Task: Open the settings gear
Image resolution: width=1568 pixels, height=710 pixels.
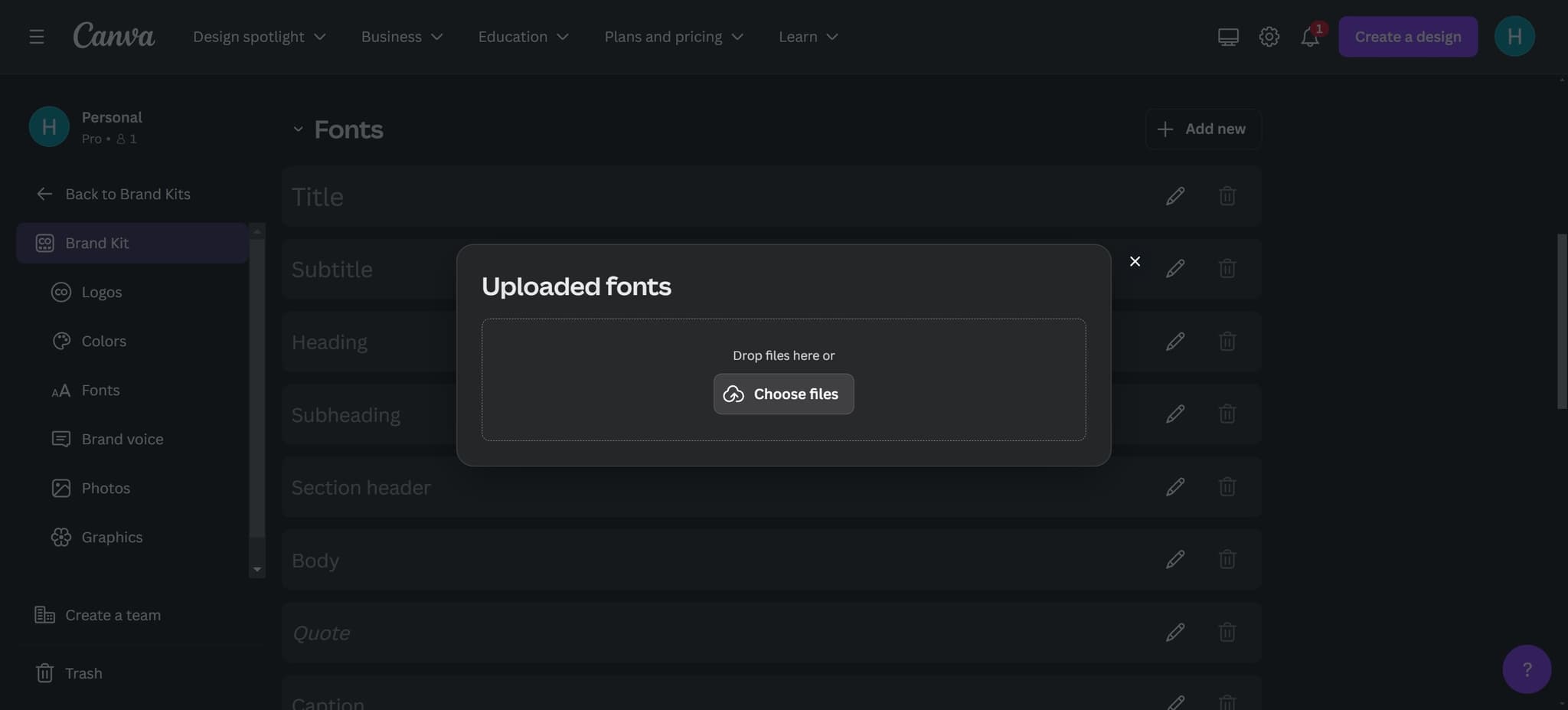Action: pos(1269,36)
